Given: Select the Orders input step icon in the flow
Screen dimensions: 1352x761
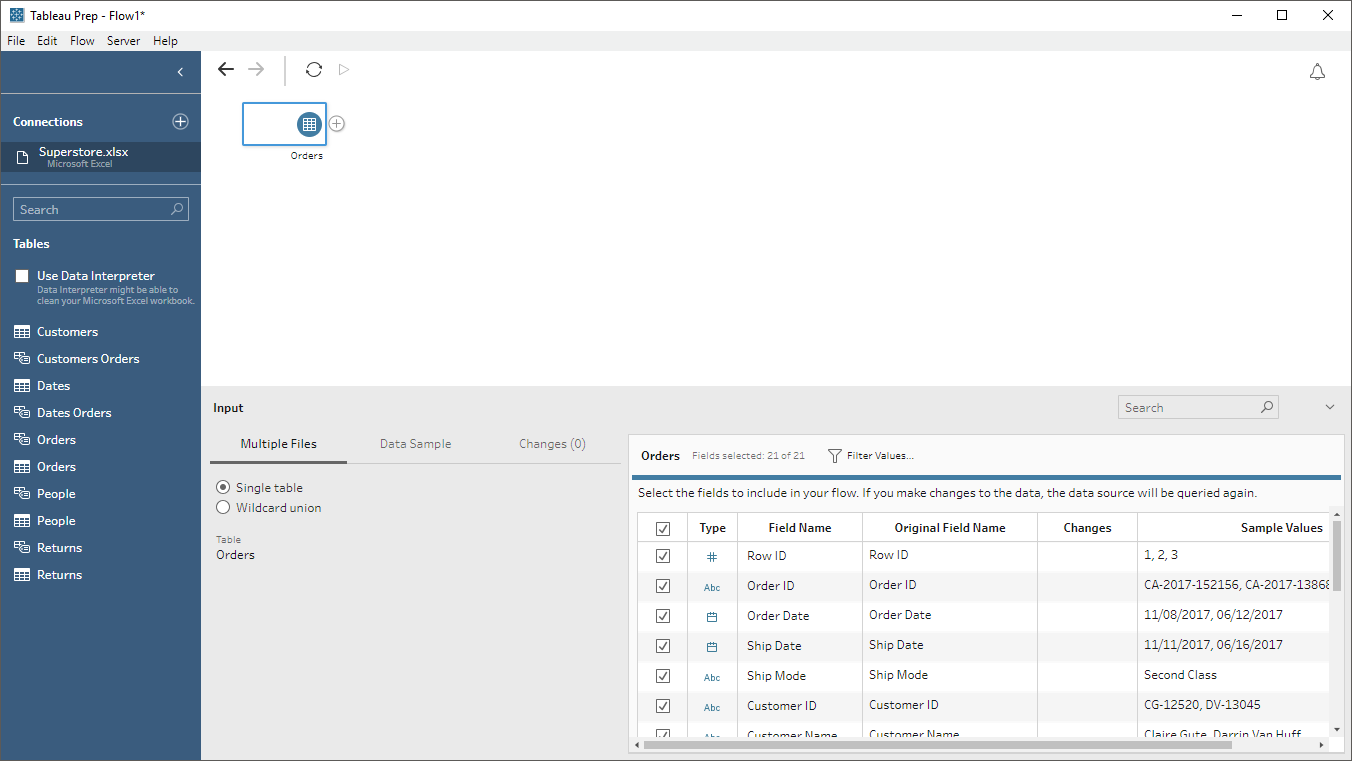Looking at the screenshot, I should [309, 124].
